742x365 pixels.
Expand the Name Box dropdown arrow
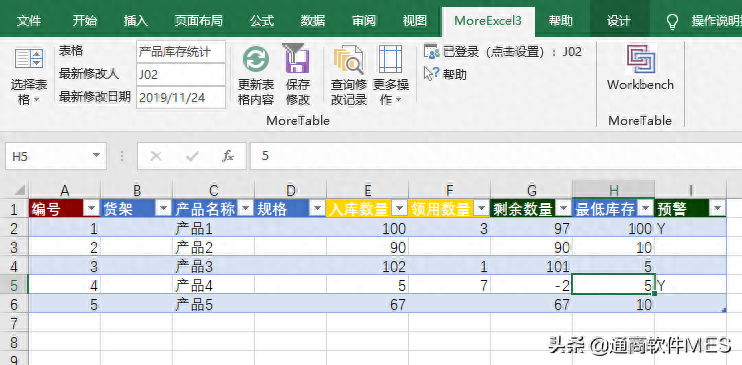pyautogui.click(x=97, y=156)
